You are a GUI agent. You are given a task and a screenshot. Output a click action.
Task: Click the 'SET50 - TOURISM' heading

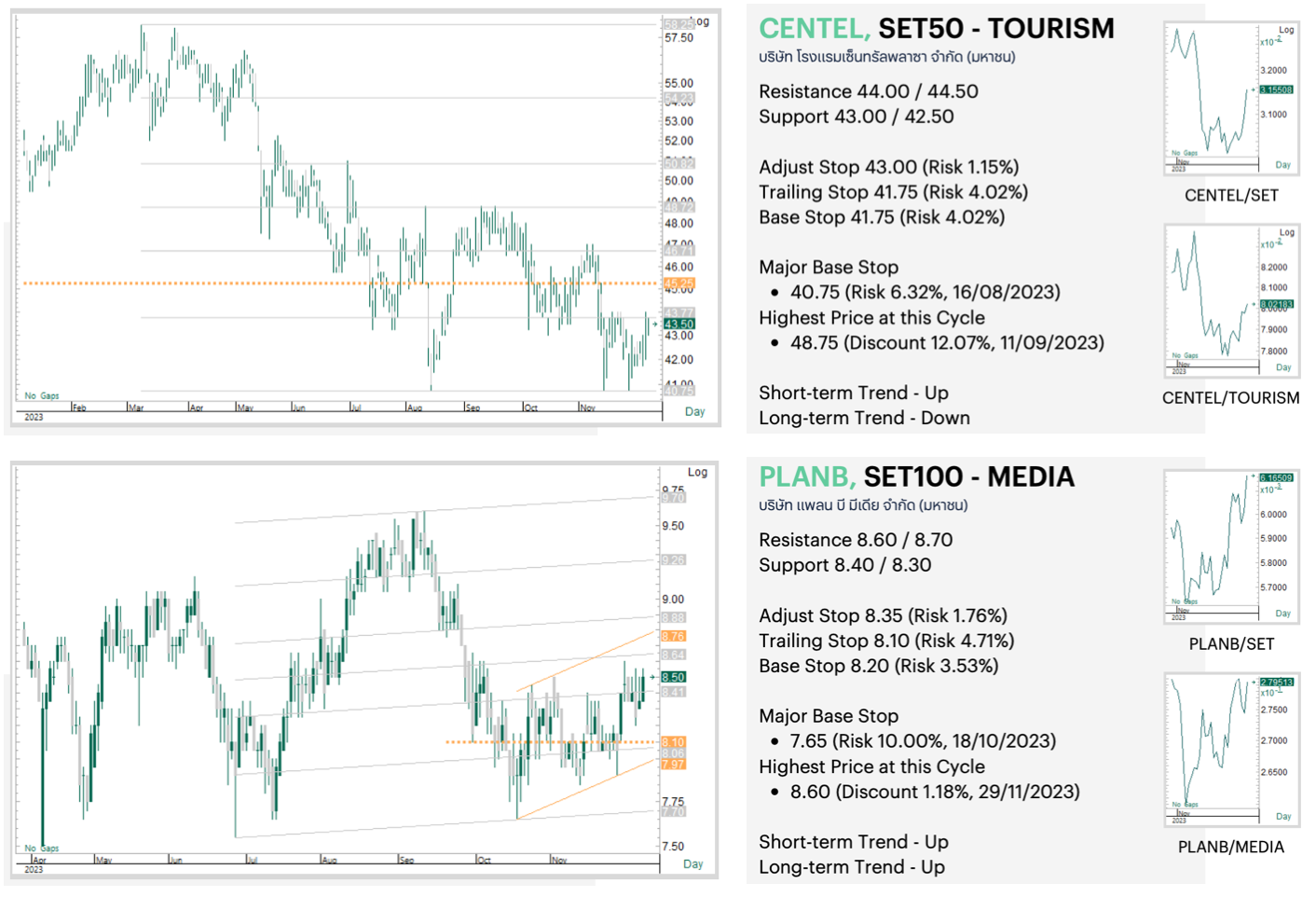(x=996, y=29)
